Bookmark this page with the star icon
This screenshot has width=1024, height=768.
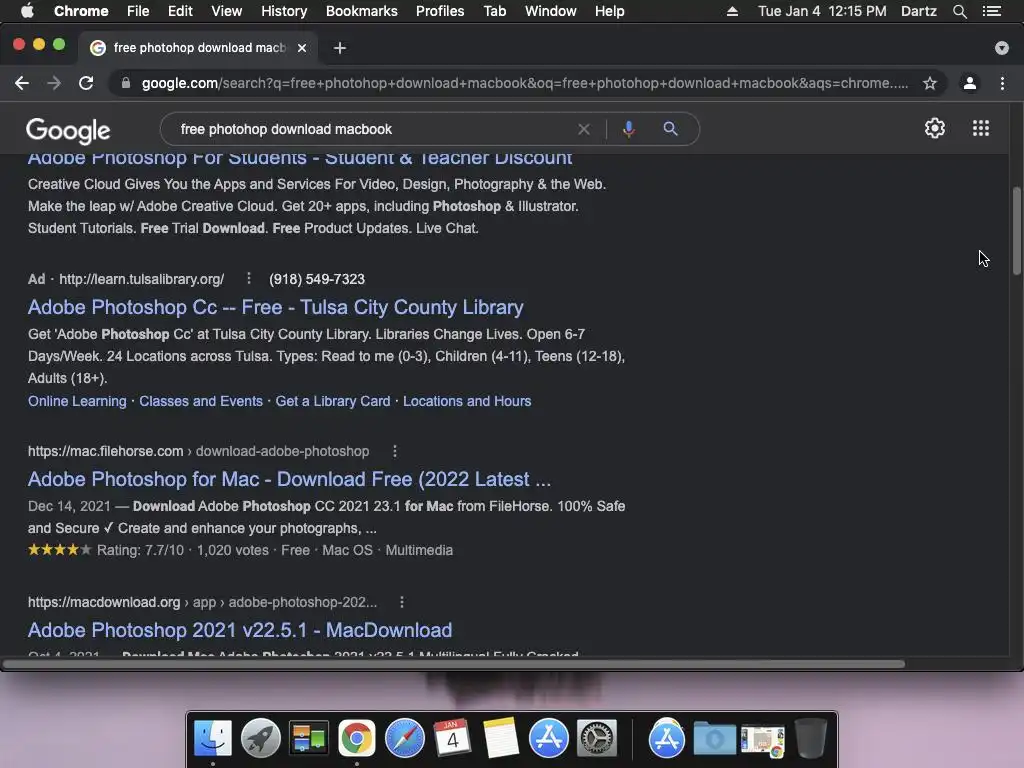(930, 83)
